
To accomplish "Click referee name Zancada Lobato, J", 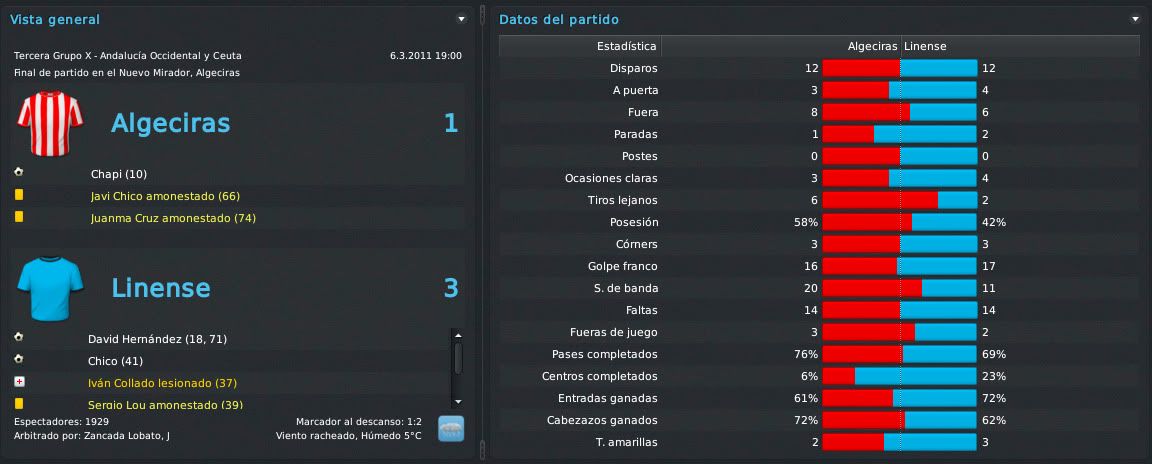I will point(127,436).
